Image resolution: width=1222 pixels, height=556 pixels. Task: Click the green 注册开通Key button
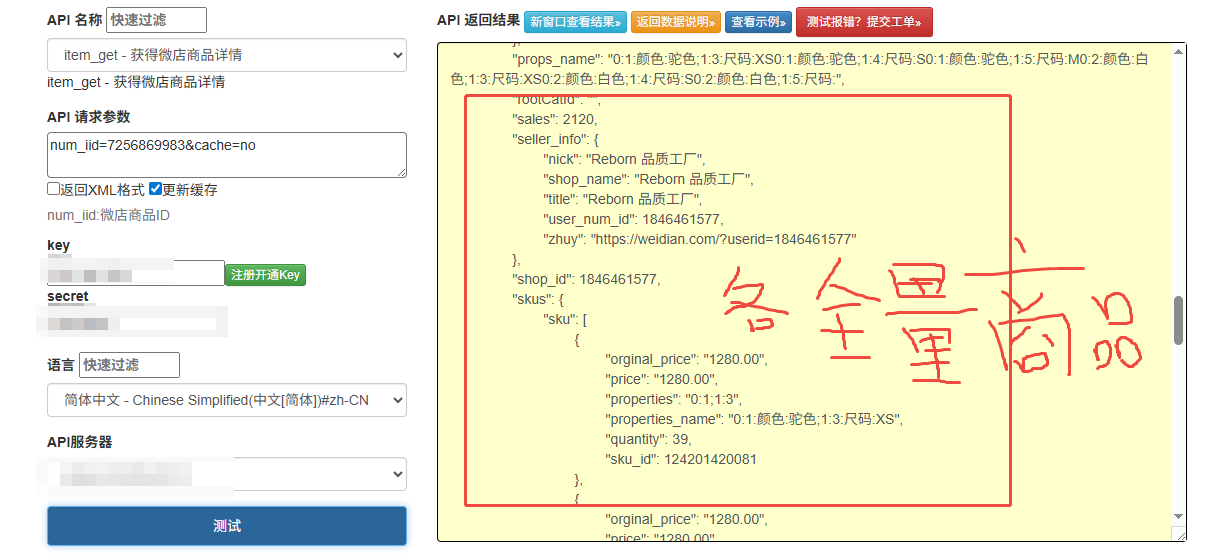pos(265,275)
